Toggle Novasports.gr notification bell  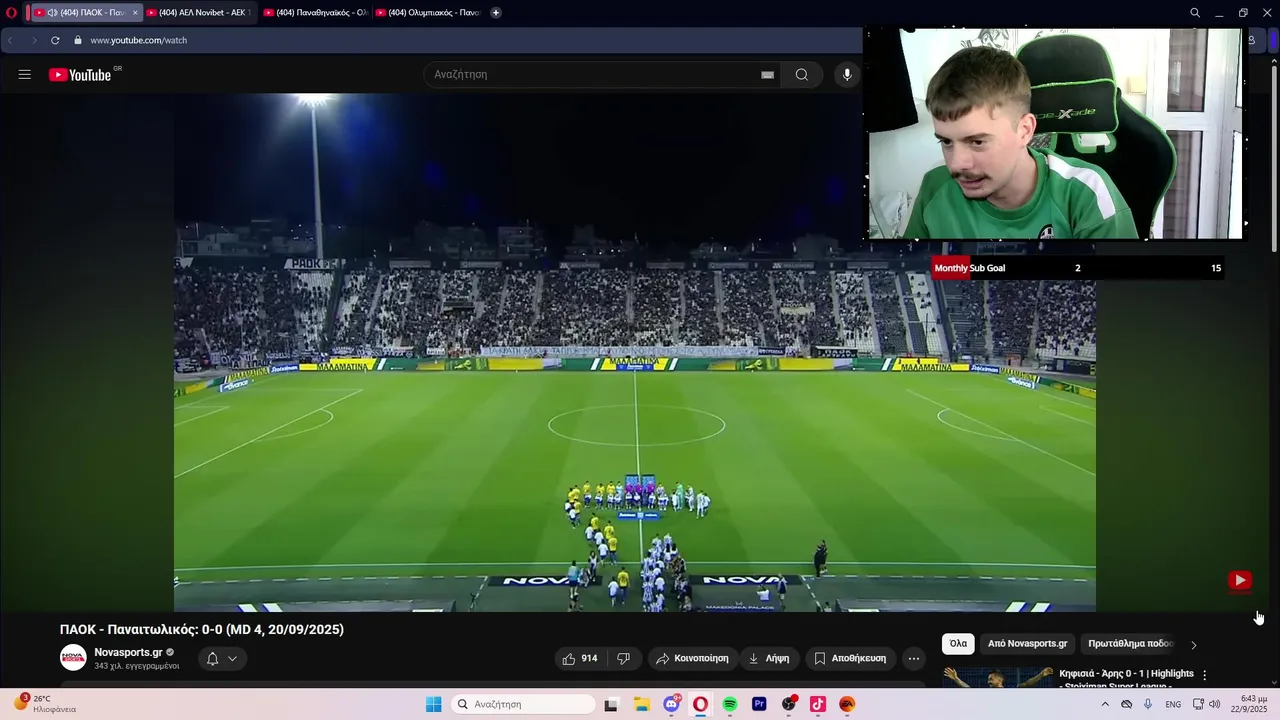pyautogui.click(x=212, y=658)
